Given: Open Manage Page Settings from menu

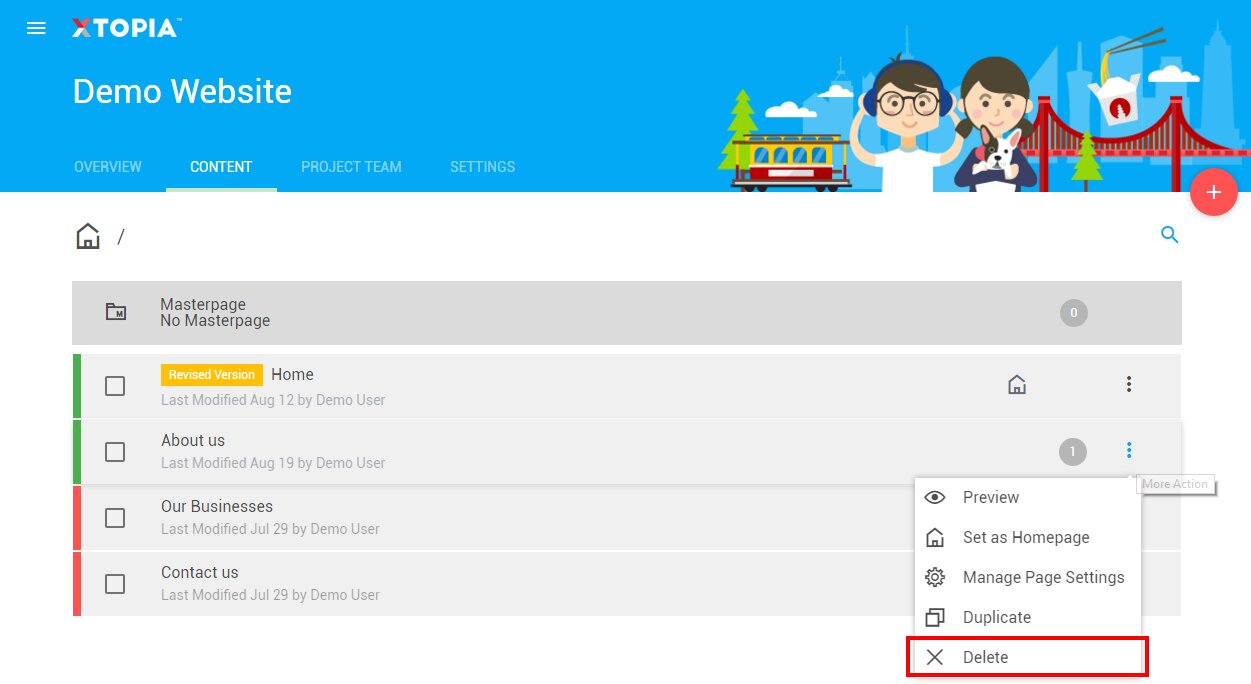Looking at the screenshot, I should tap(1042, 577).
